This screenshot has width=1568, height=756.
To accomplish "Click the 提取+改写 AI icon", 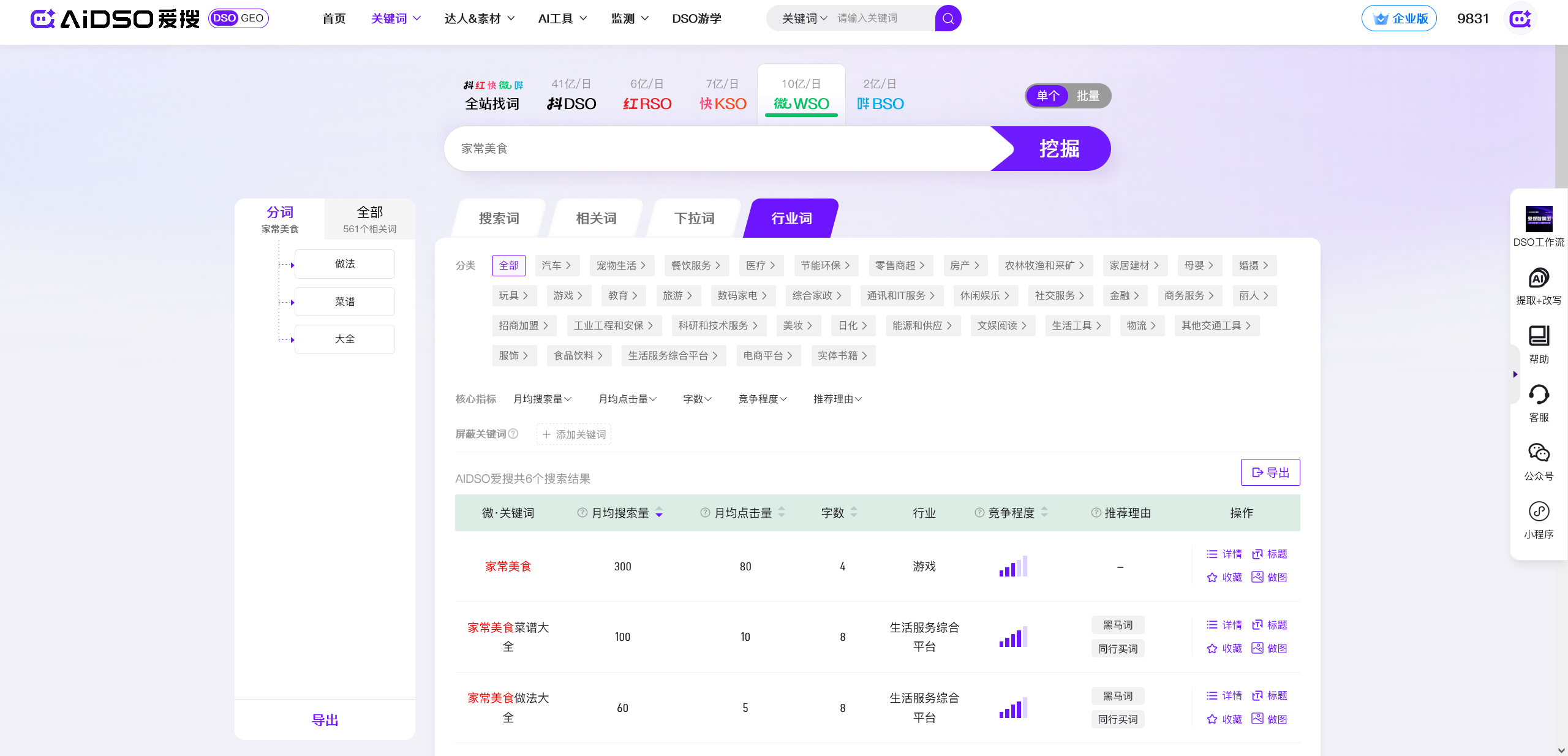I will click(1538, 279).
